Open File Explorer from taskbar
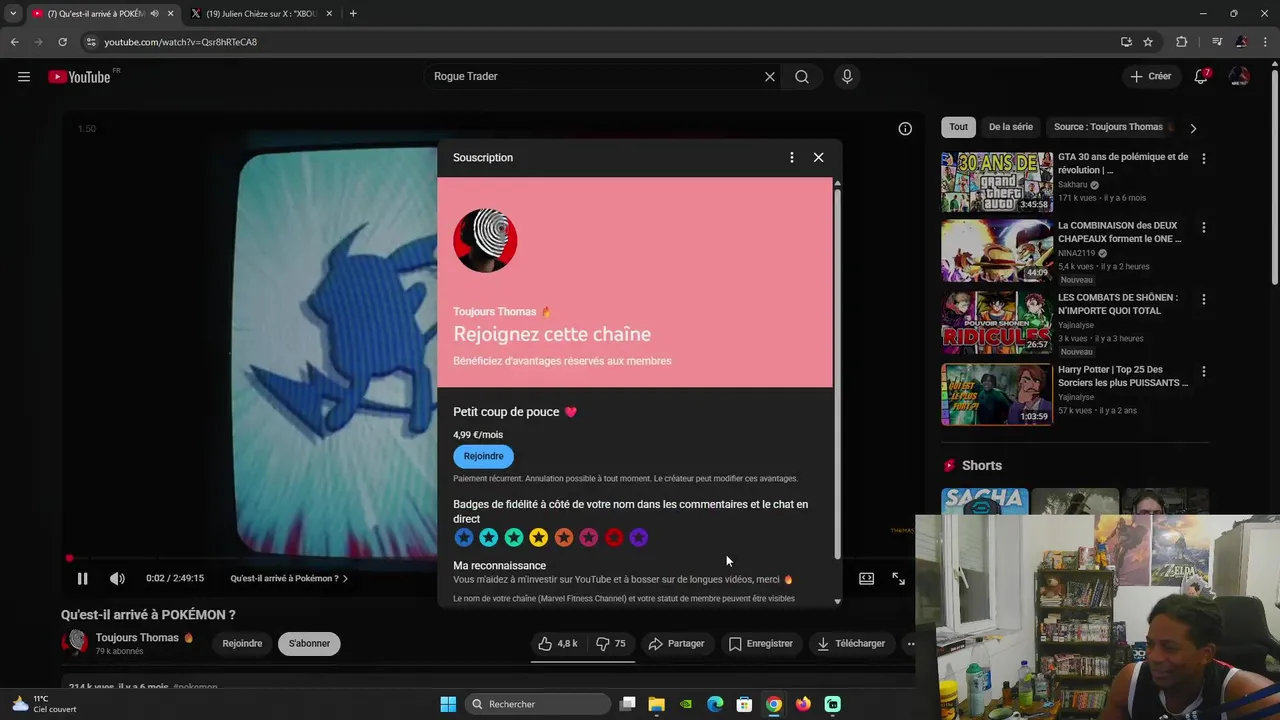 point(657,704)
